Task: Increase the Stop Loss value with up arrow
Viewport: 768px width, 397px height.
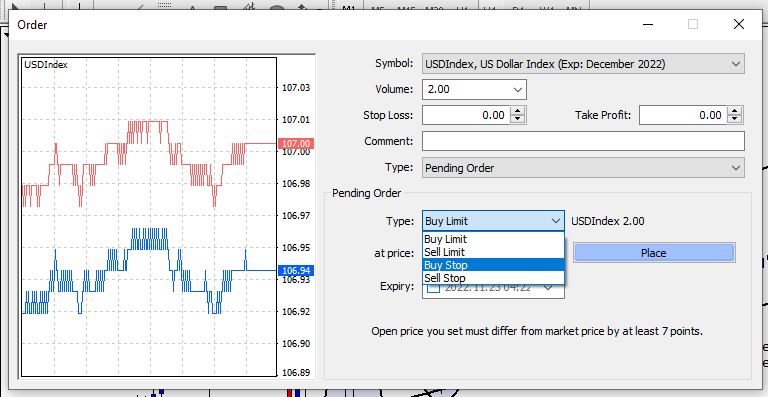Action: tap(518, 111)
